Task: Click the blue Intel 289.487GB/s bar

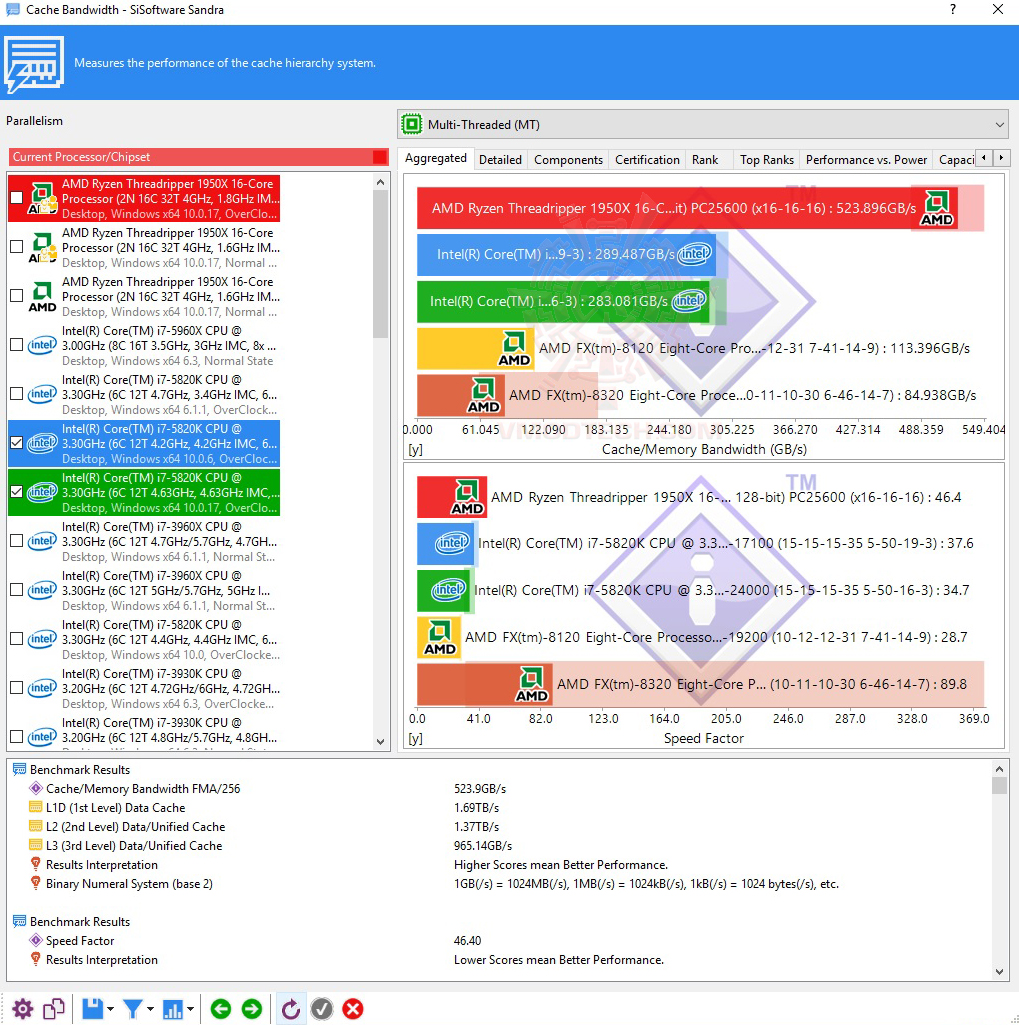Action: (567, 254)
